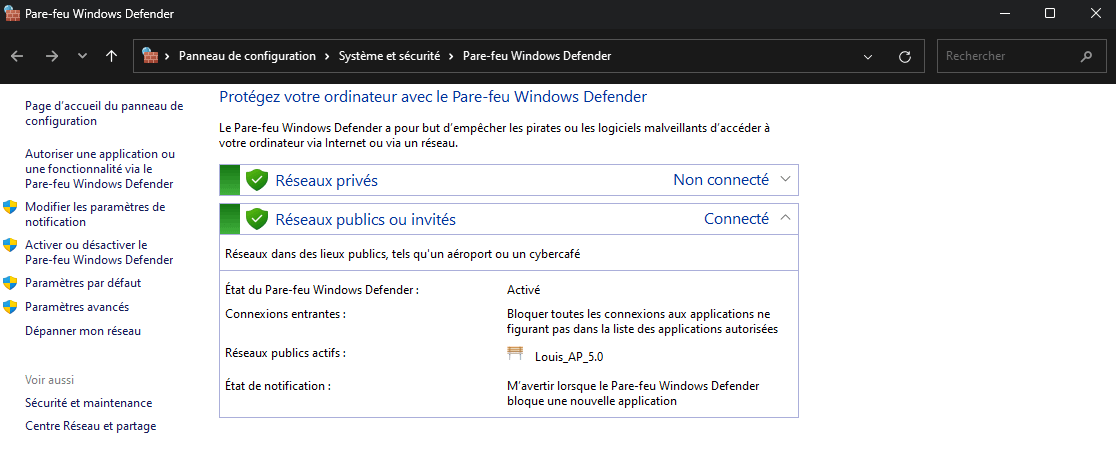This screenshot has width=1116, height=449.
Task: Select Panneau de configuration breadcrumb
Action: pos(247,56)
